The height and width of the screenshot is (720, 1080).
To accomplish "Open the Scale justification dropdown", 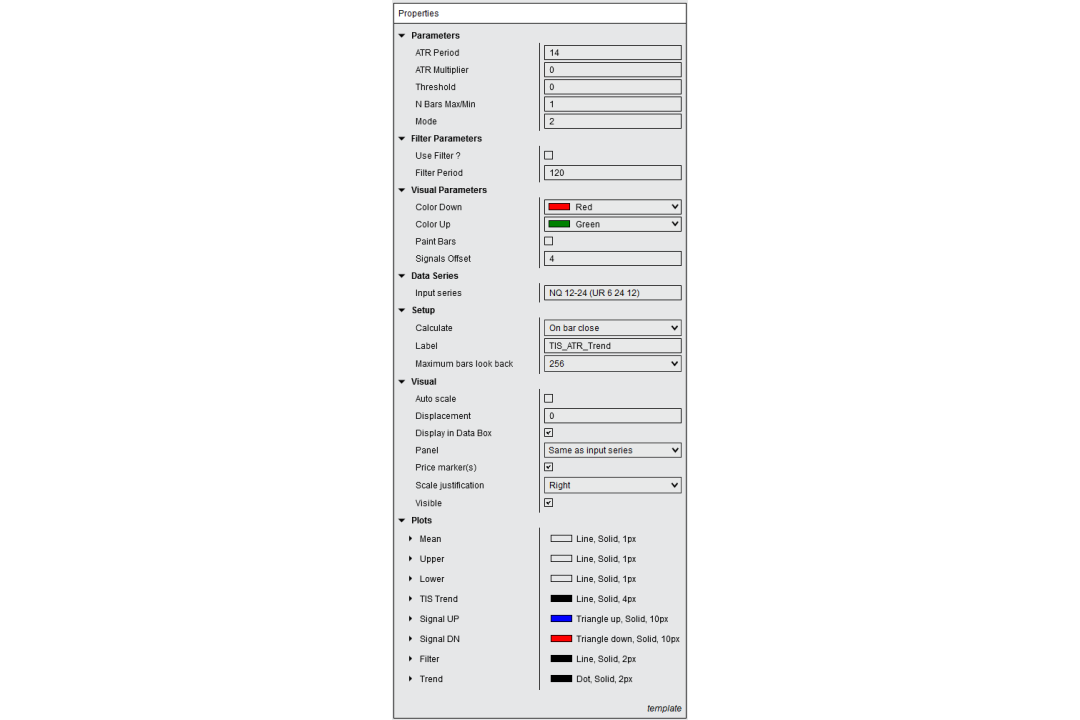I will tap(612, 485).
